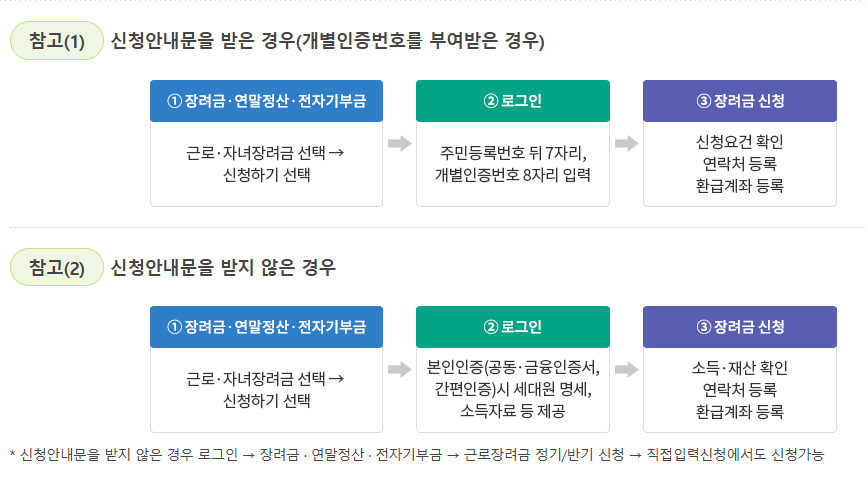Click footnote text about 직접입력신청
This screenshot has height=478, width=867.
click(x=417, y=455)
